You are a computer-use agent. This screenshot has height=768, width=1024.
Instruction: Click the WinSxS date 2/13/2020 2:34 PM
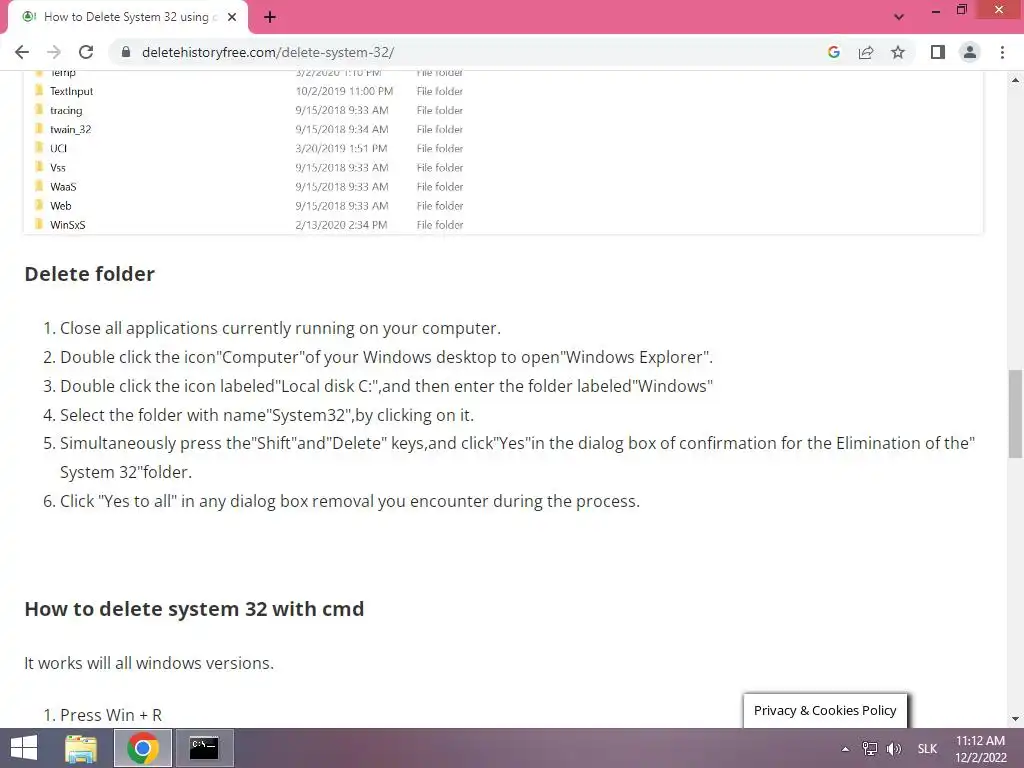pyautogui.click(x=341, y=225)
